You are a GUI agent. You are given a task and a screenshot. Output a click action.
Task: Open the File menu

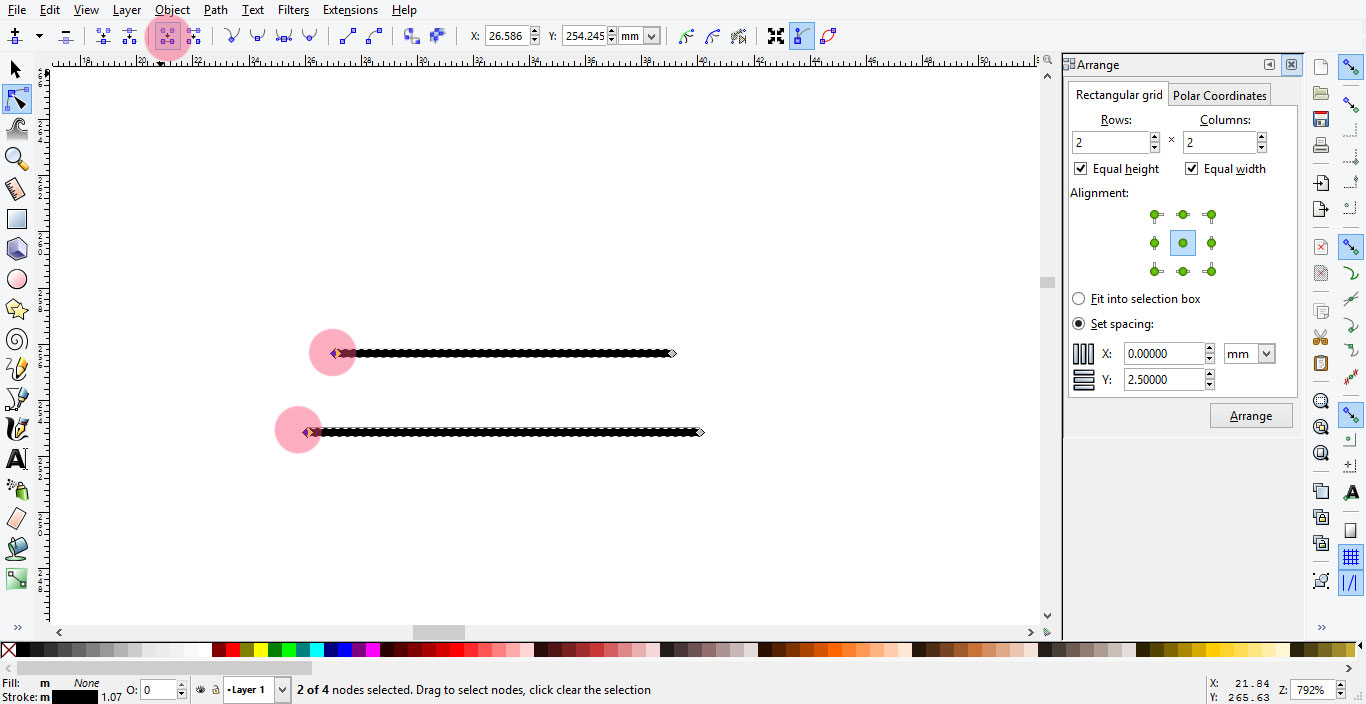click(x=16, y=10)
